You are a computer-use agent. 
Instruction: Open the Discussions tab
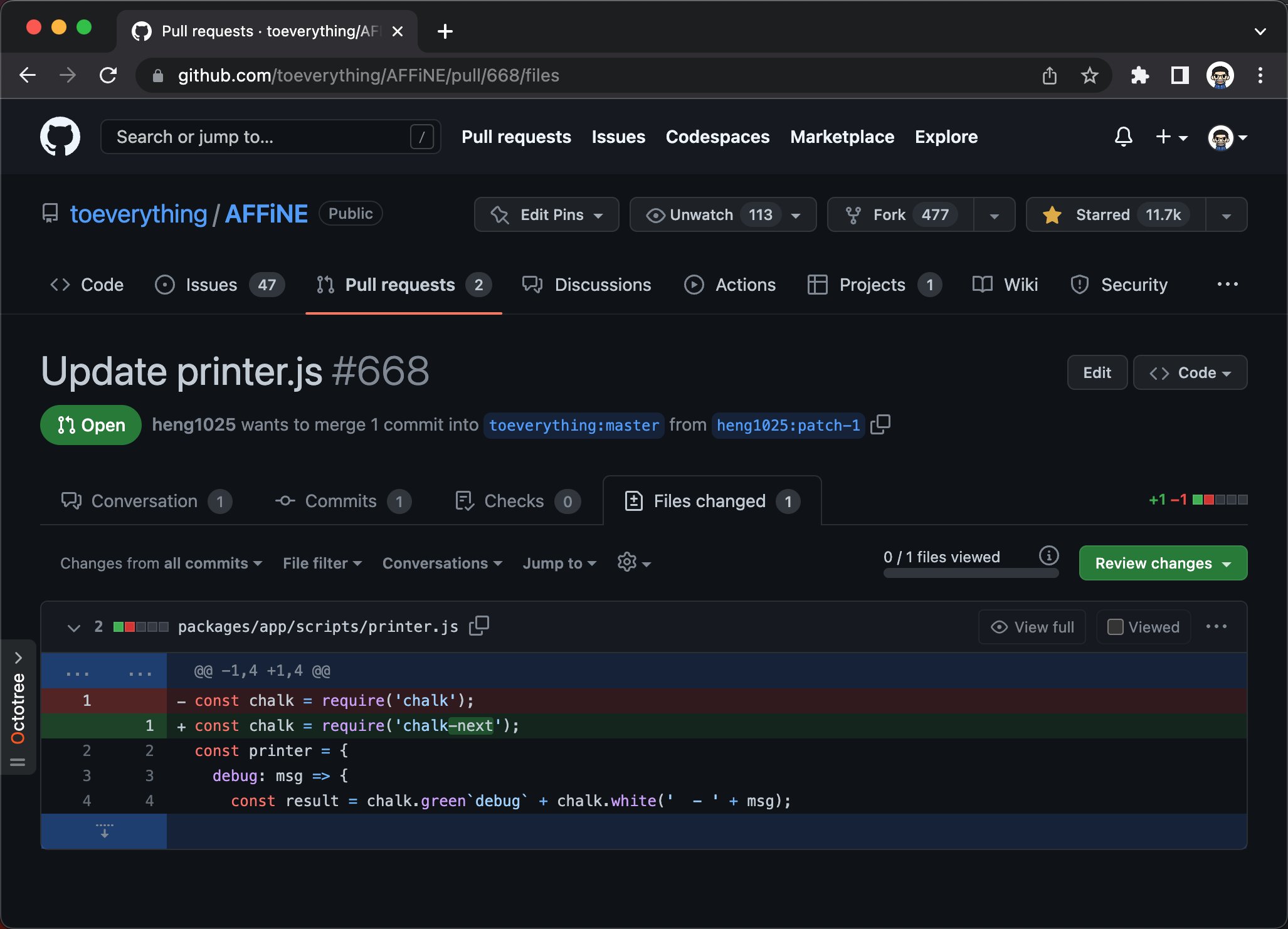(587, 285)
